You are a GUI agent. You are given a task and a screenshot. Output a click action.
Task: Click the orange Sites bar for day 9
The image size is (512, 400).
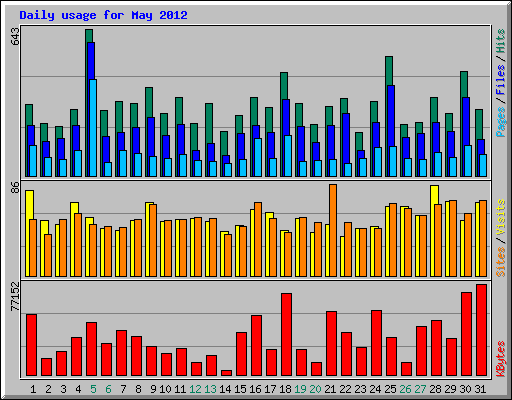153,240
